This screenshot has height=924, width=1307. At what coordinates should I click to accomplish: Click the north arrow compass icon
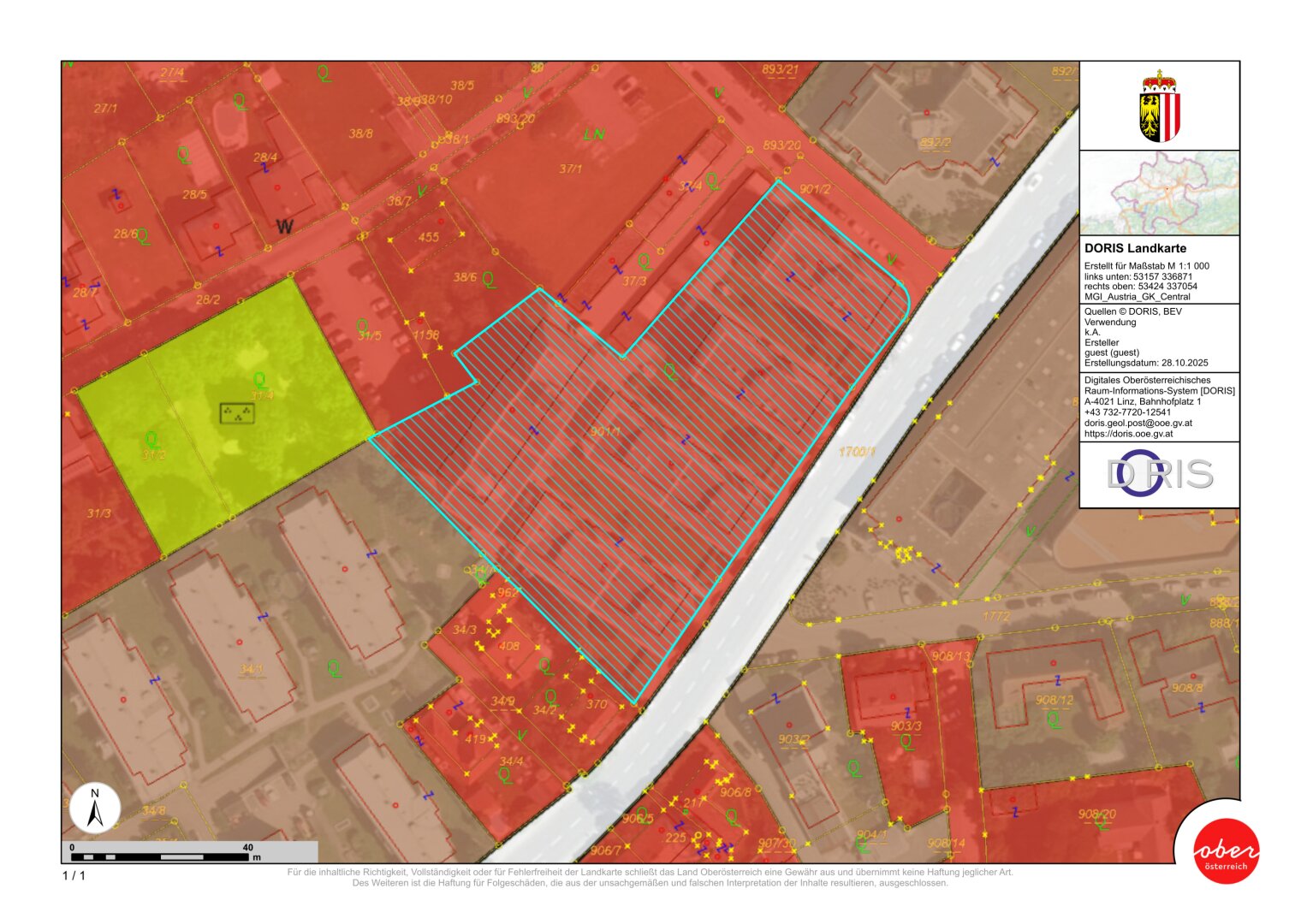95,808
